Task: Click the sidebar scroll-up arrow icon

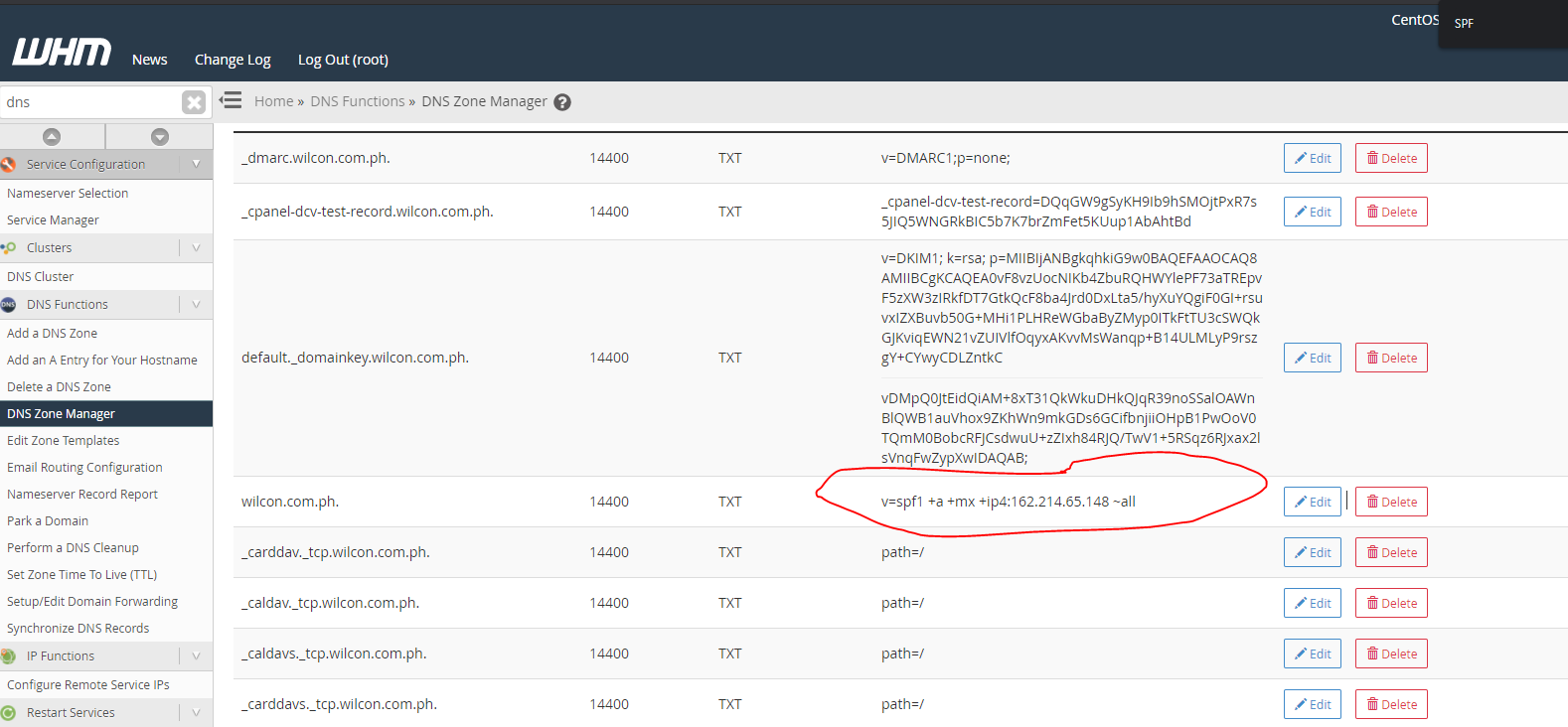Action: (x=52, y=137)
